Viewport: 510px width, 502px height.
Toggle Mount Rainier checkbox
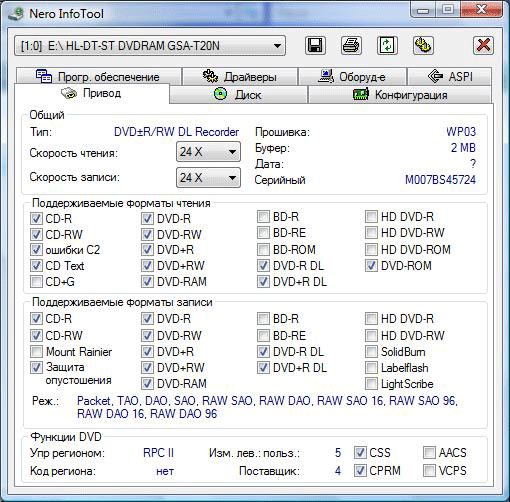36,352
